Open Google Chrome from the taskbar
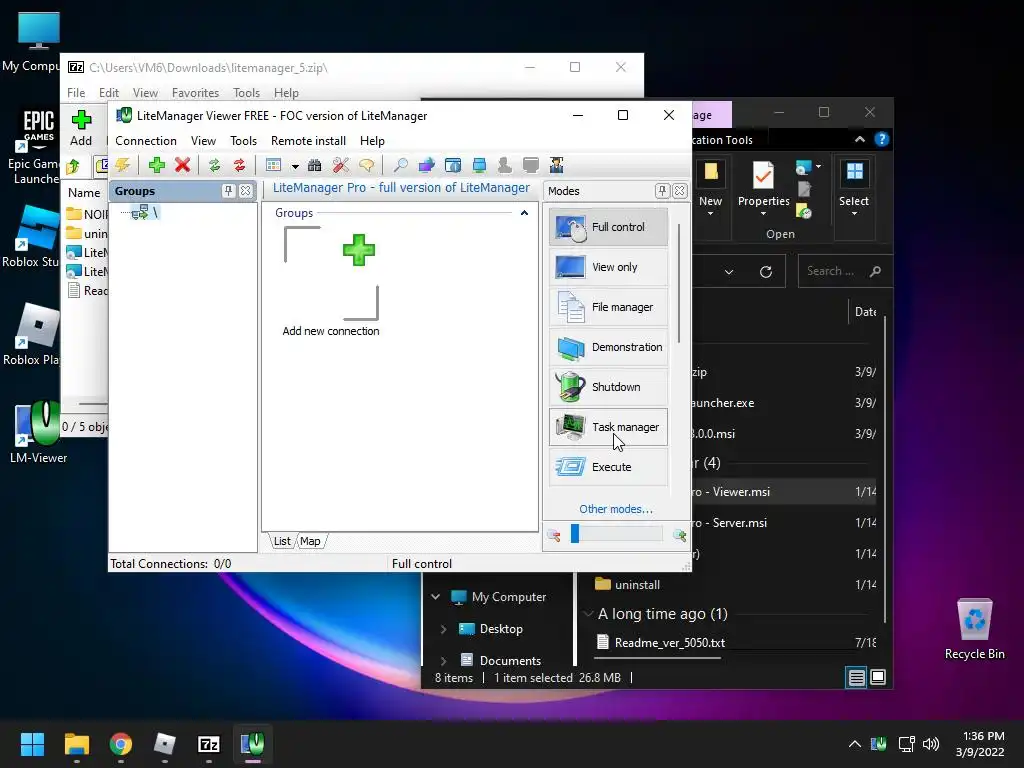The image size is (1024, 768). click(x=121, y=744)
